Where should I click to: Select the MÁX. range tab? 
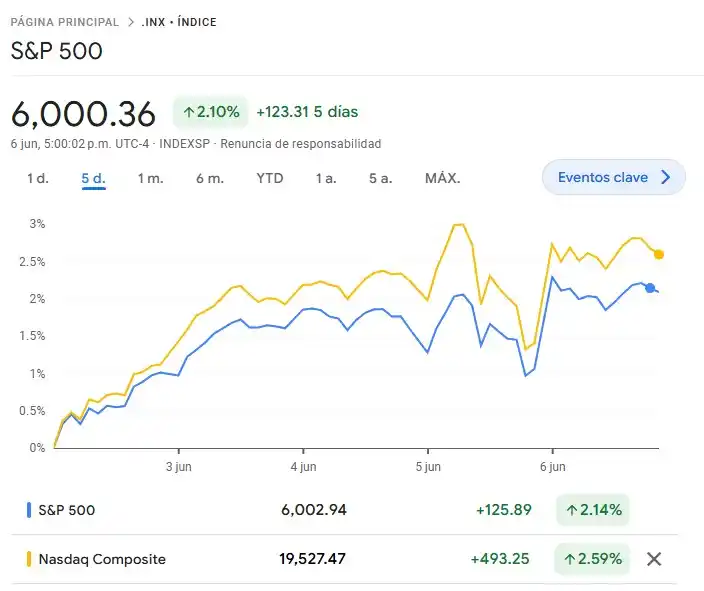click(443, 178)
